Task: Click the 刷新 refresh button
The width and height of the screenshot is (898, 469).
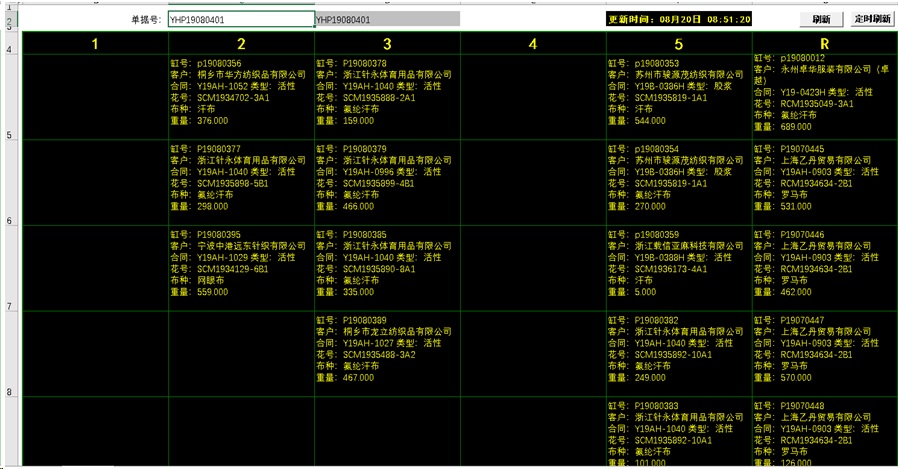Action: click(x=821, y=19)
